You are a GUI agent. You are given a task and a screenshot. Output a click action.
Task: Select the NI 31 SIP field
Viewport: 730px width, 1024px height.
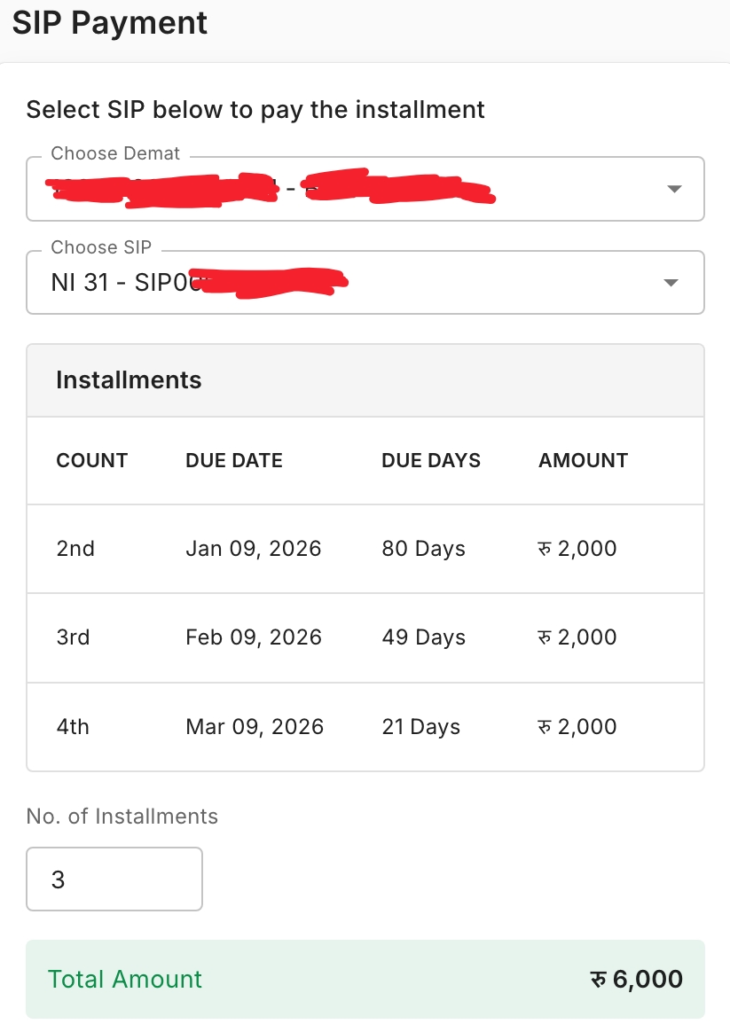[365, 282]
